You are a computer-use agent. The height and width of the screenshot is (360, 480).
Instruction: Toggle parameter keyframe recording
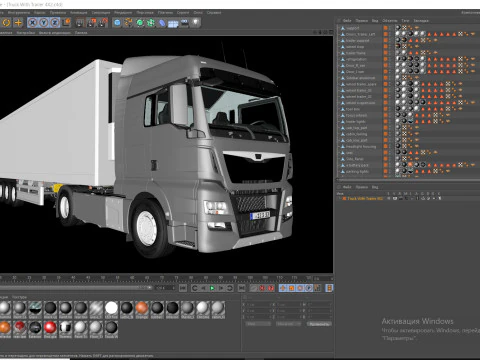tap(309, 288)
